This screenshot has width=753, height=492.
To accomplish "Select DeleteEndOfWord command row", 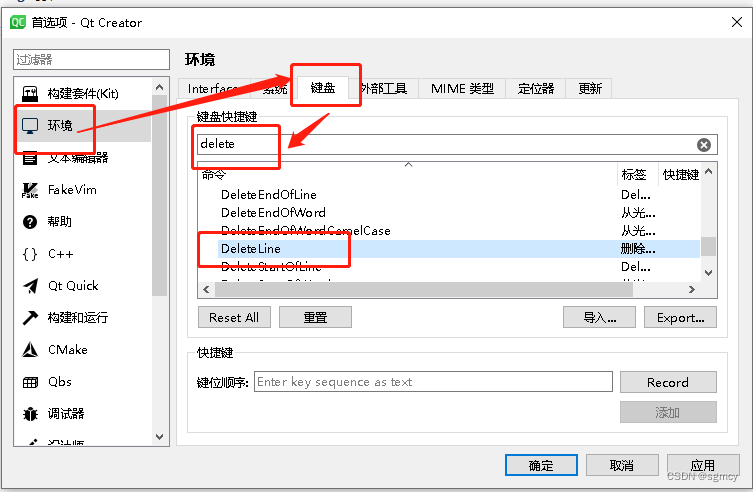I will click(x=449, y=213).
